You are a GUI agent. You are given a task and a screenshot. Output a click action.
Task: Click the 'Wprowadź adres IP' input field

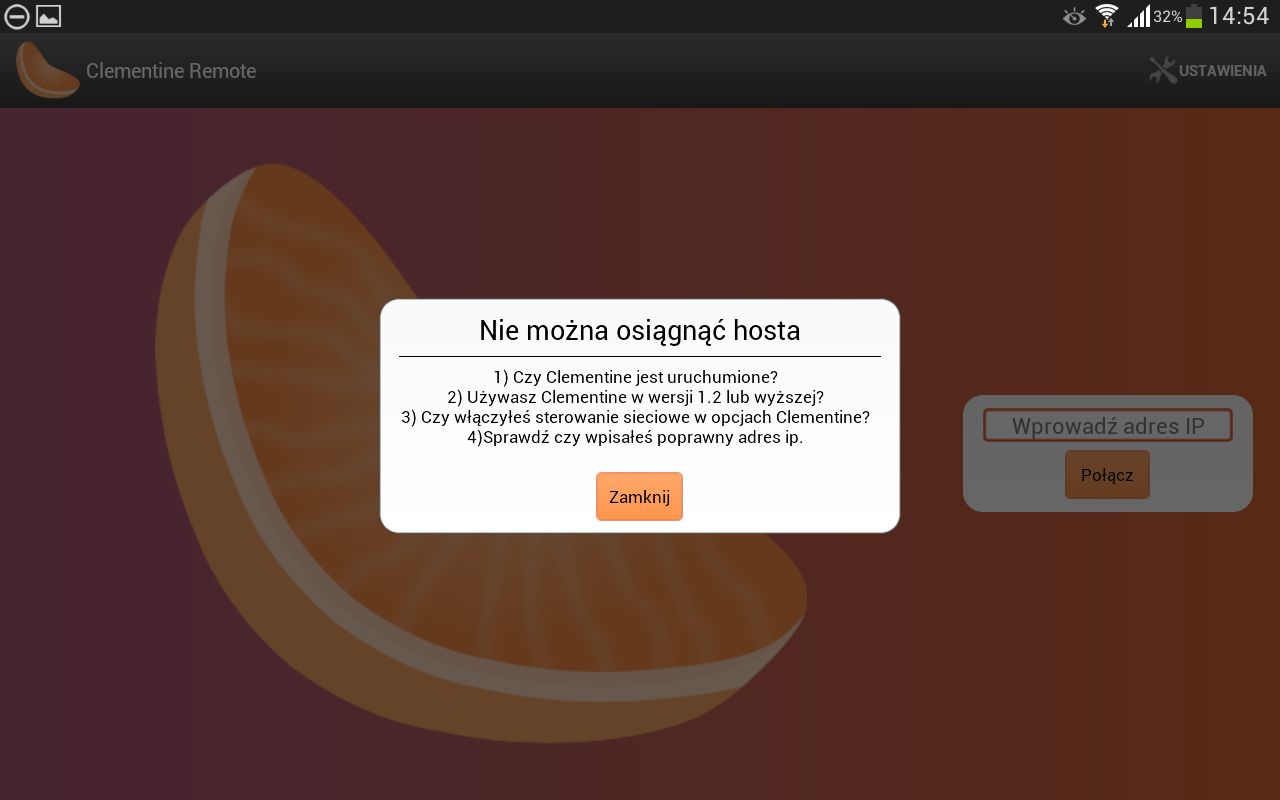[x=1107, y=426]
